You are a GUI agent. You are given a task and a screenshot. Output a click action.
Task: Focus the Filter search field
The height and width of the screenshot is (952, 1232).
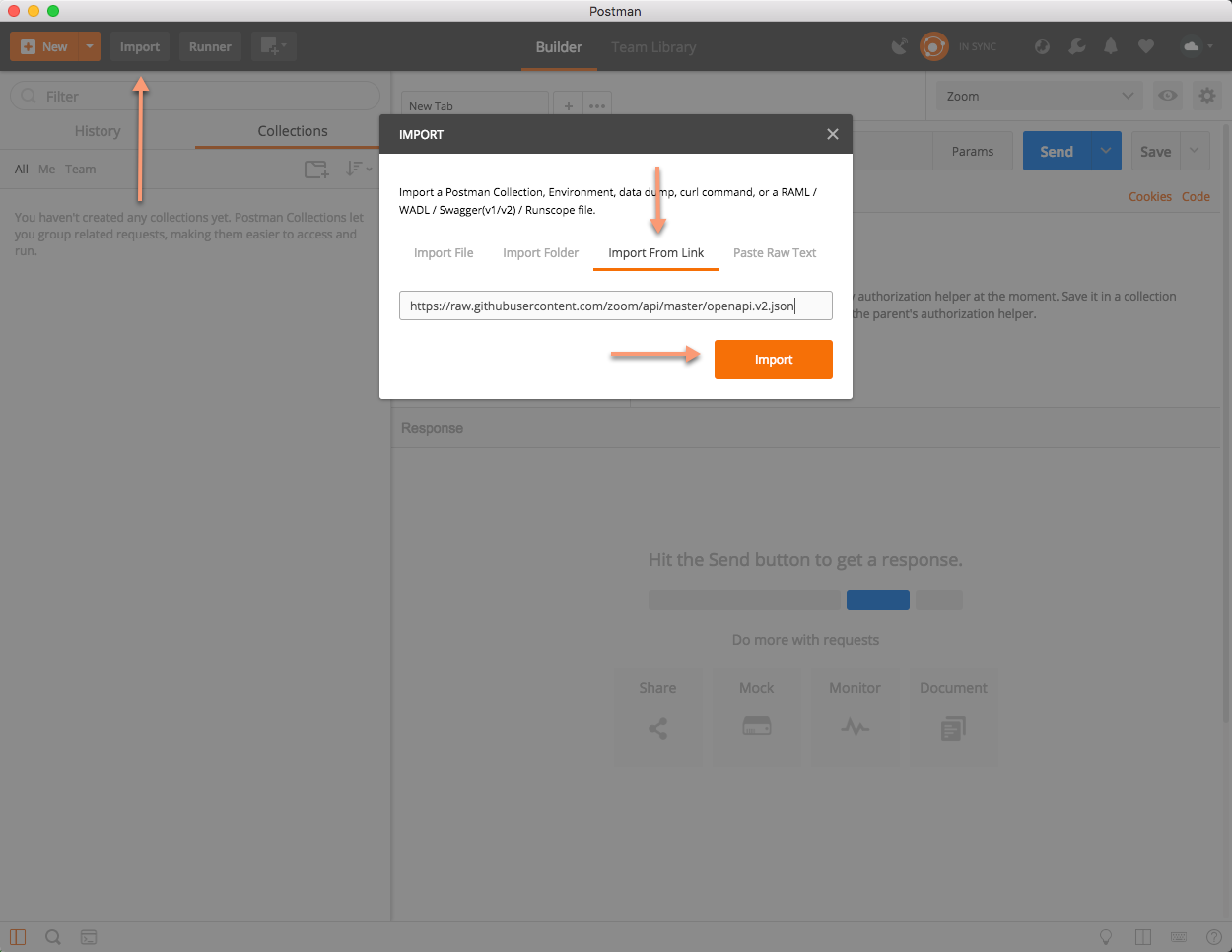(x=195, y=96)
